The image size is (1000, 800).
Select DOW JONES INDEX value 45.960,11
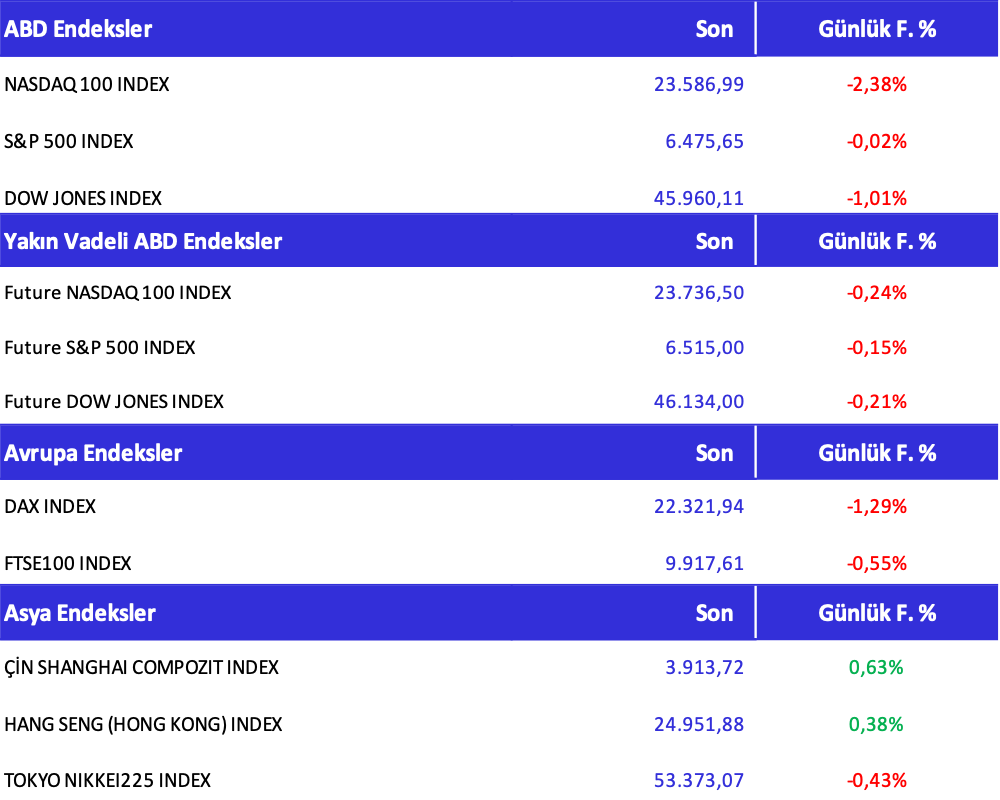coord(698,198)
